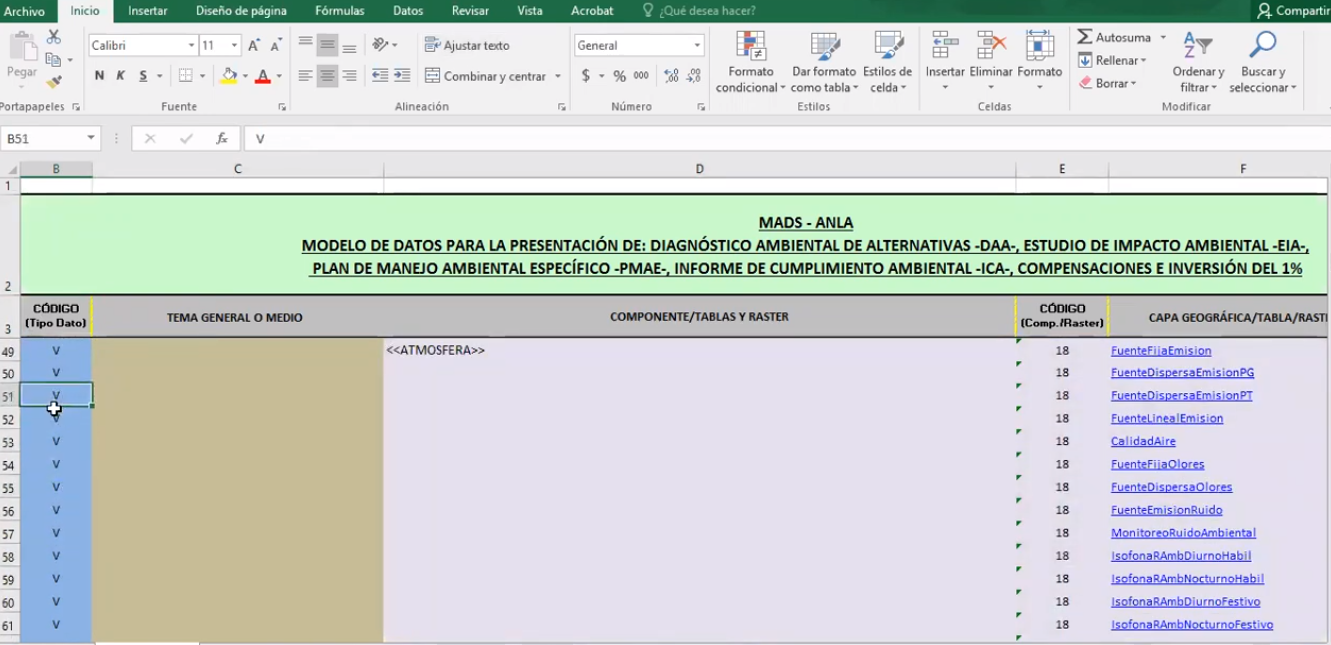
Task: Open the Calibri font name dropdown
Action: pyautogui.click(x=191, y=46)
